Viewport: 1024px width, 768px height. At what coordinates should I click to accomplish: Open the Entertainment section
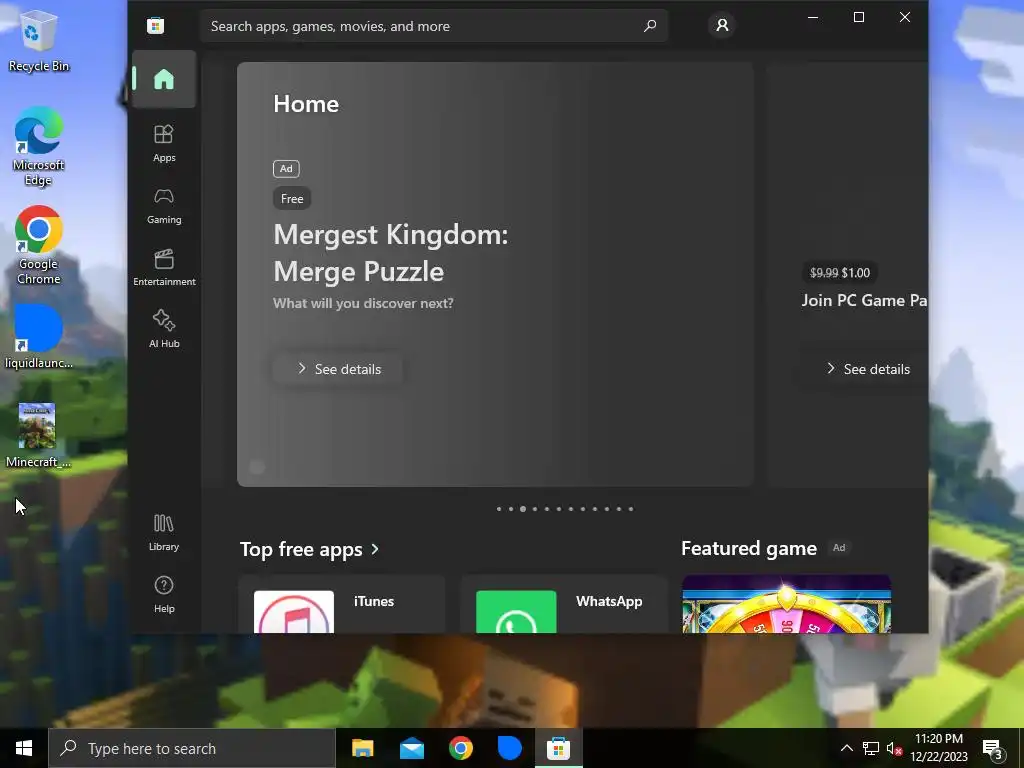coord(164,267)
